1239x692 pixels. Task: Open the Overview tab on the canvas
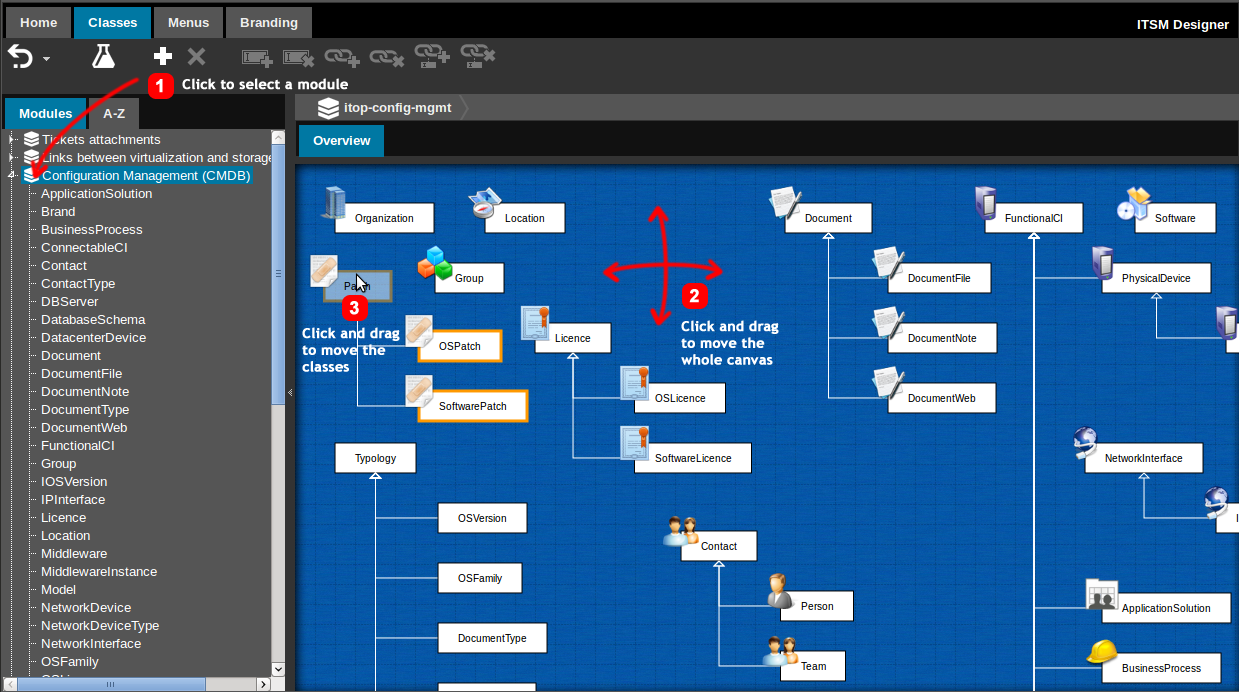(x=340, y=141)
